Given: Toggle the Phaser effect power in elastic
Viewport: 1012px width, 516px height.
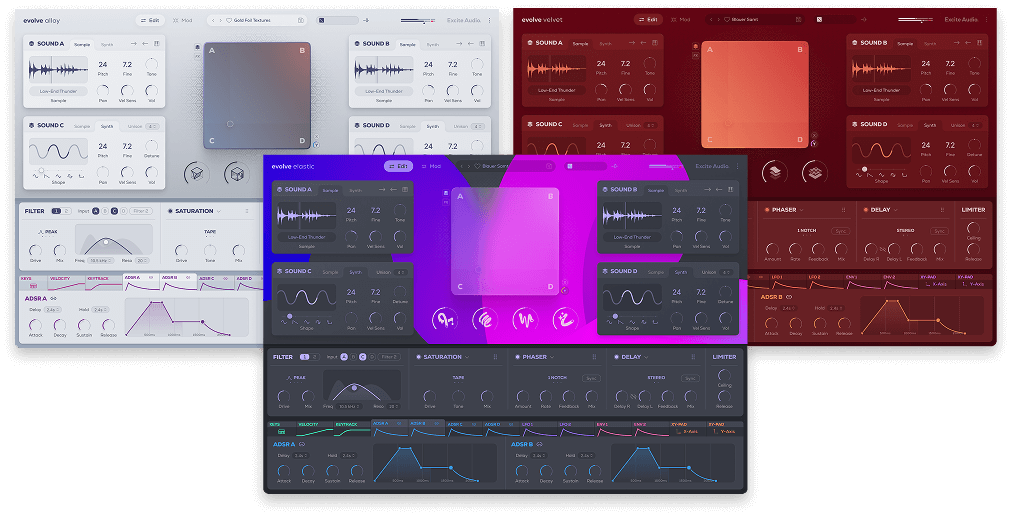Looking at the screenshot, I should (x=518, y=357).
